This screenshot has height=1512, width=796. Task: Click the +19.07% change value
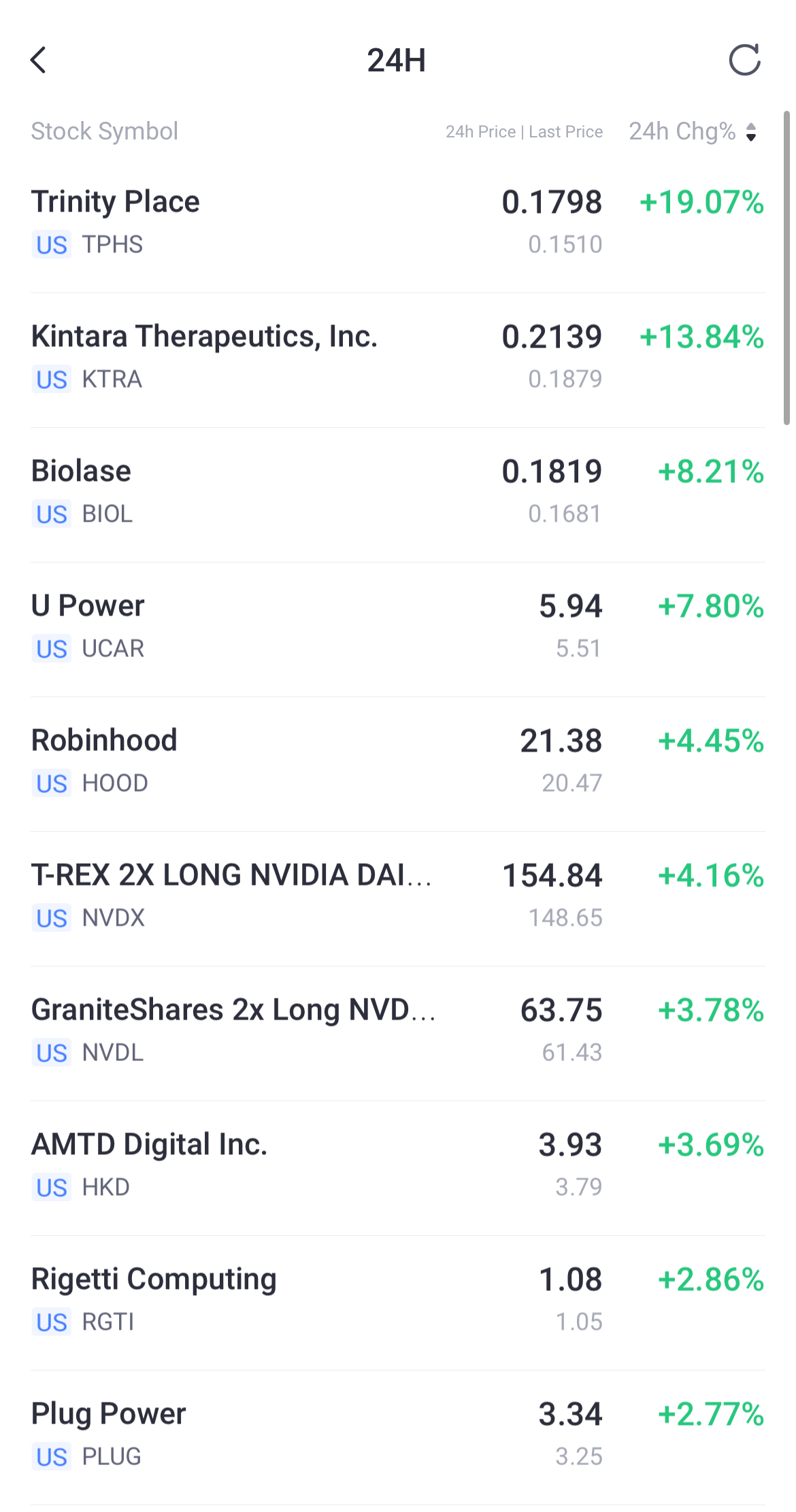(x=701, y=202)
